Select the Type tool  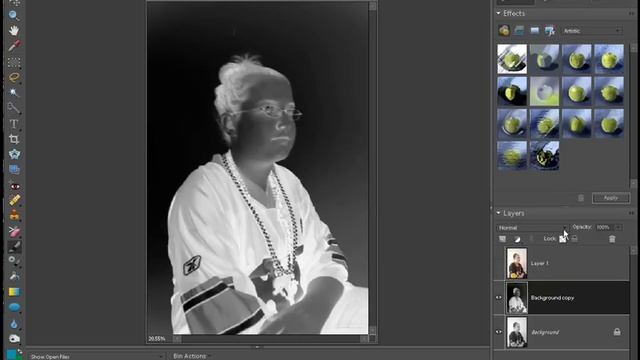point(14,123)
